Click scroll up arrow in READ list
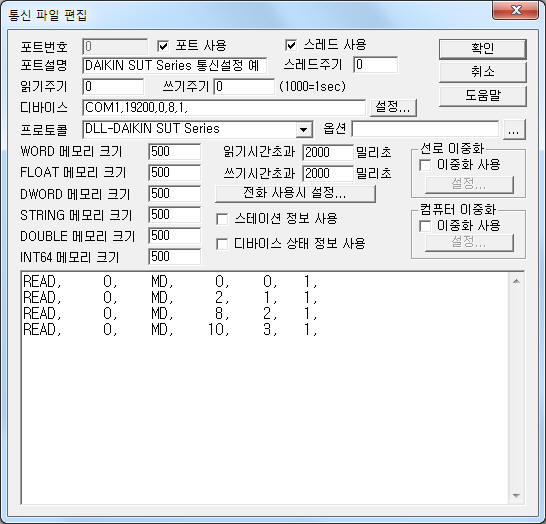 pos(516,281)
